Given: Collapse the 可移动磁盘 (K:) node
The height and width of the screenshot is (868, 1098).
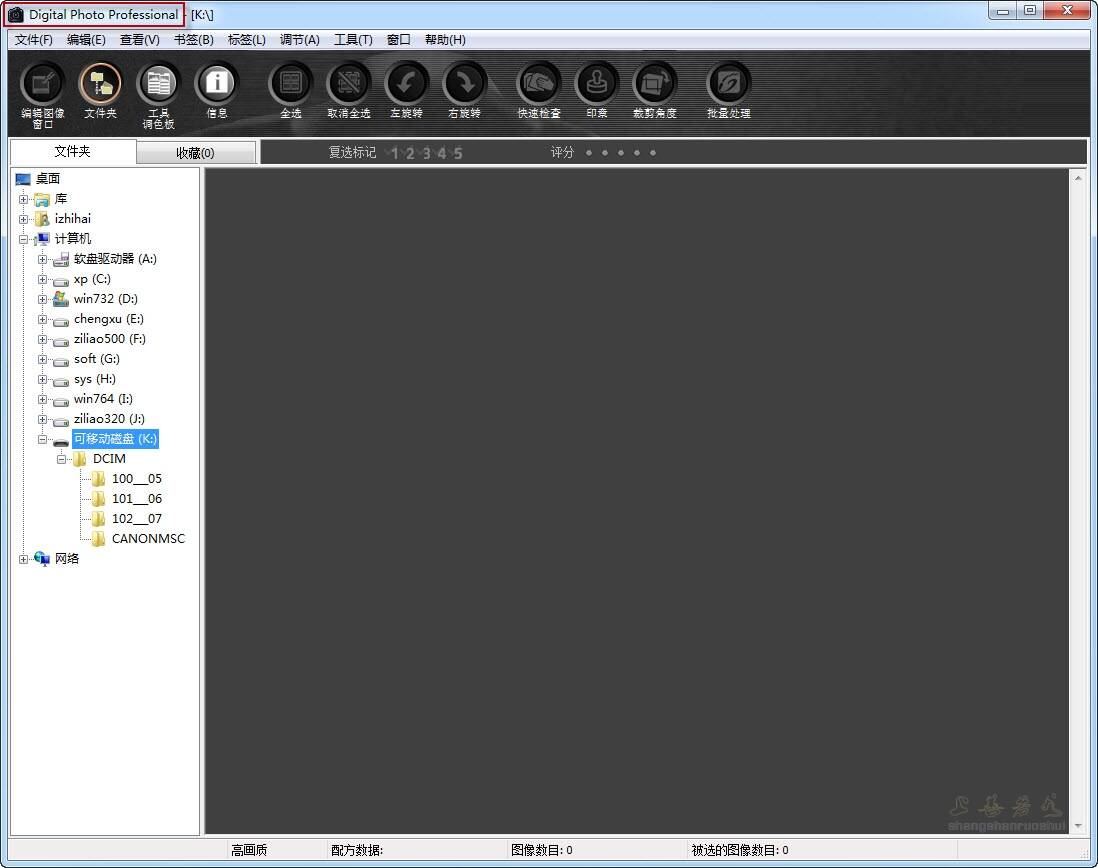Looking at the screenshot, I should (x=43, y=440).
